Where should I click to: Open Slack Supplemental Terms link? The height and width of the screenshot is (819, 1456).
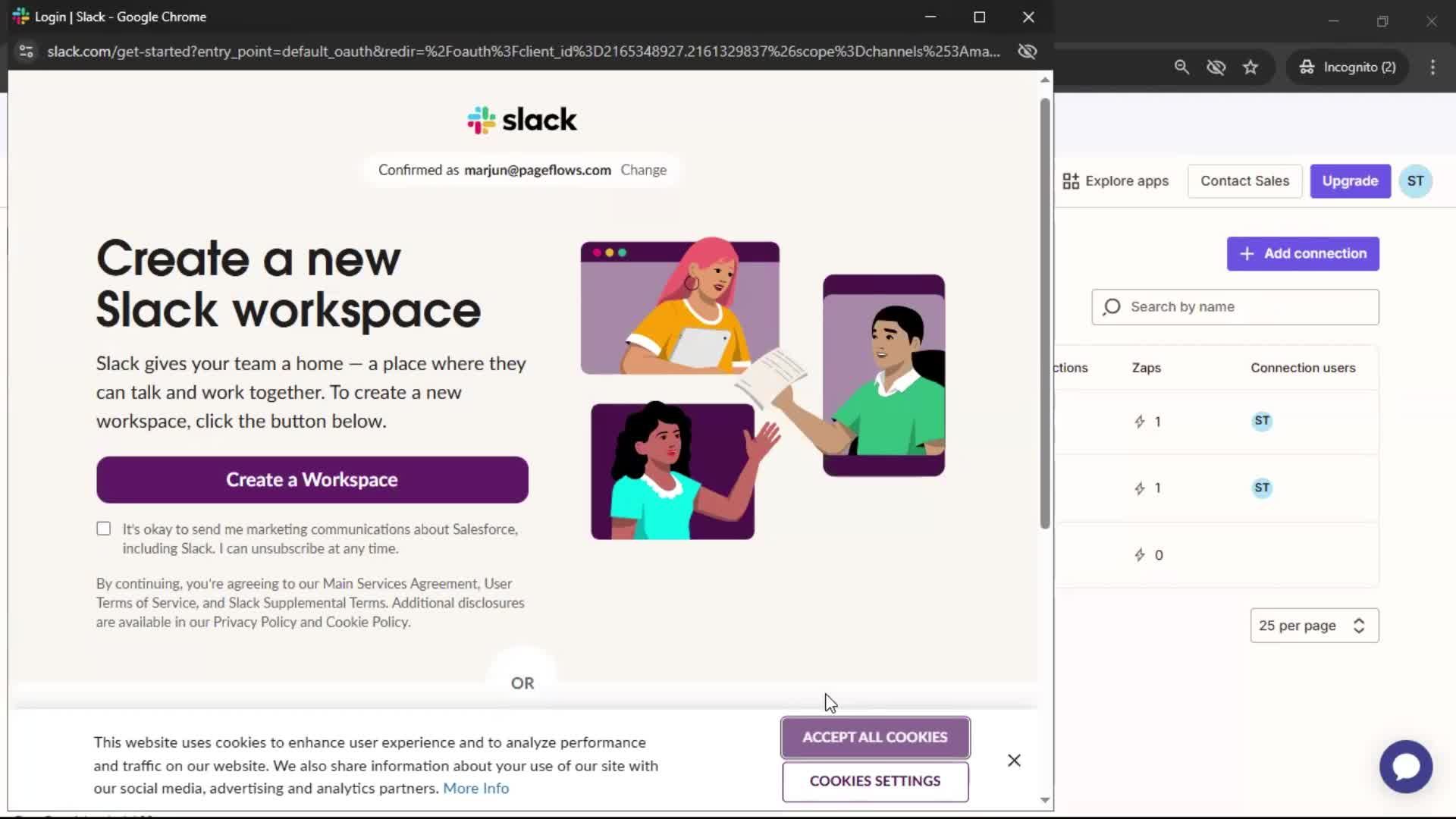tap(307, 603)
